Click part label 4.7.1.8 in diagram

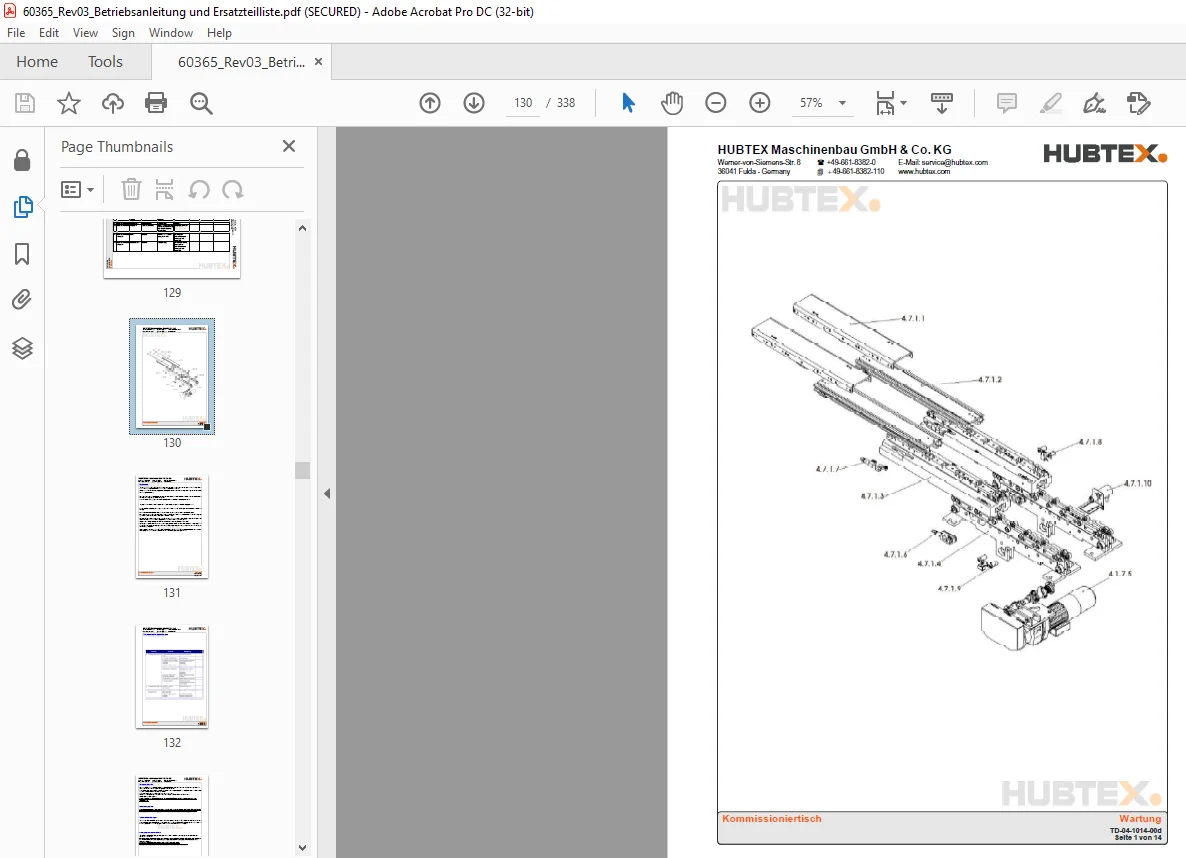[x=1090, y=442]
